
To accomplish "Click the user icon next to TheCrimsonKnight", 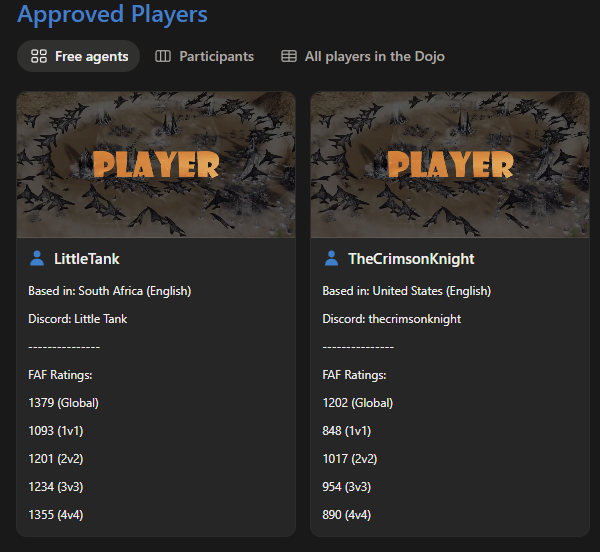I will tap(331, 259).
